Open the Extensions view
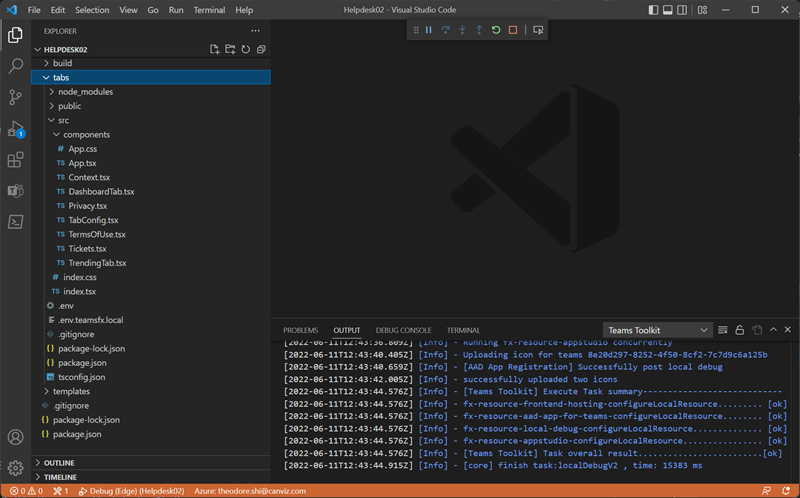The width and height of the screenshot is (800, 498). pos(15,160)
